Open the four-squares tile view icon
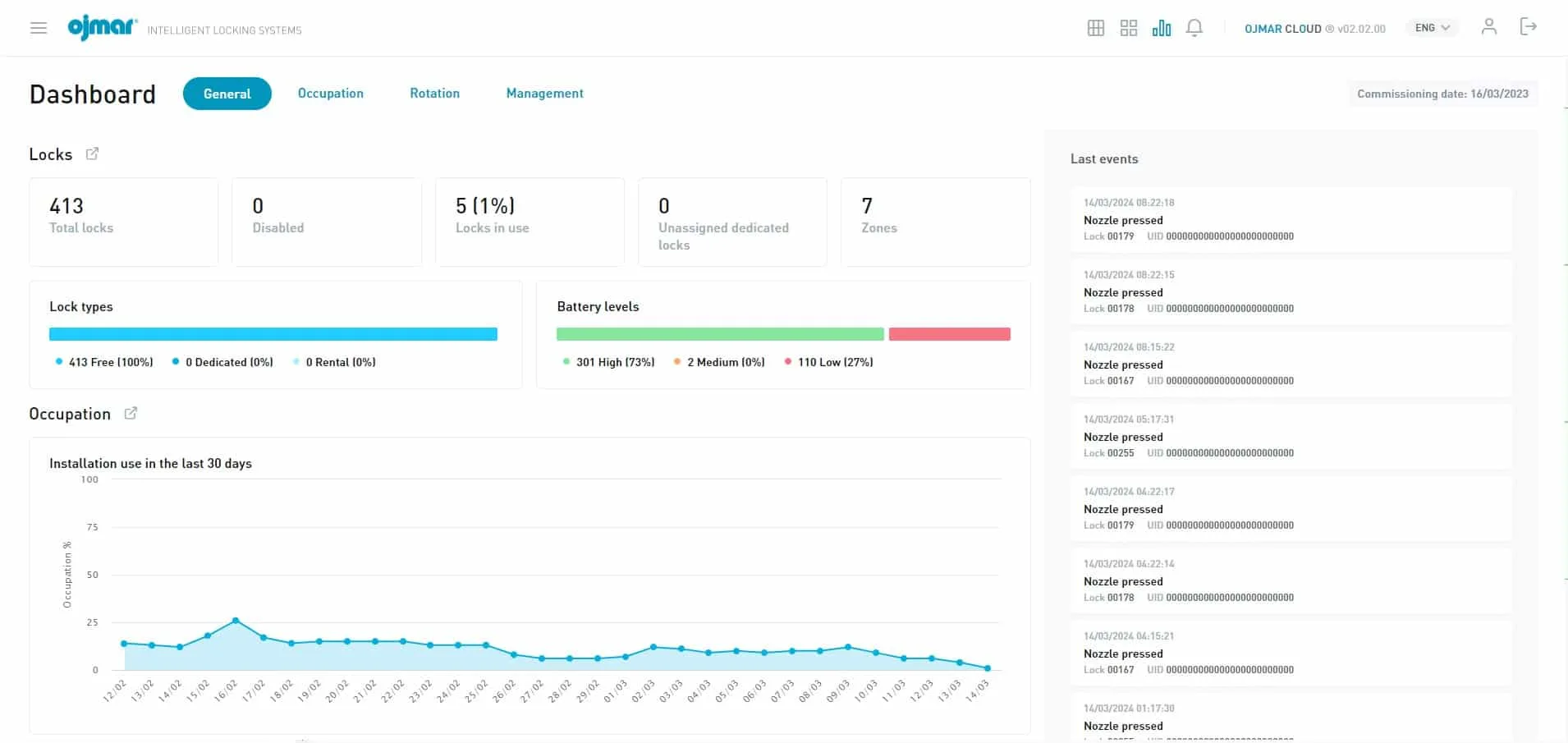This screenshot has width=1568, height=743. [x=1128, y=28]
